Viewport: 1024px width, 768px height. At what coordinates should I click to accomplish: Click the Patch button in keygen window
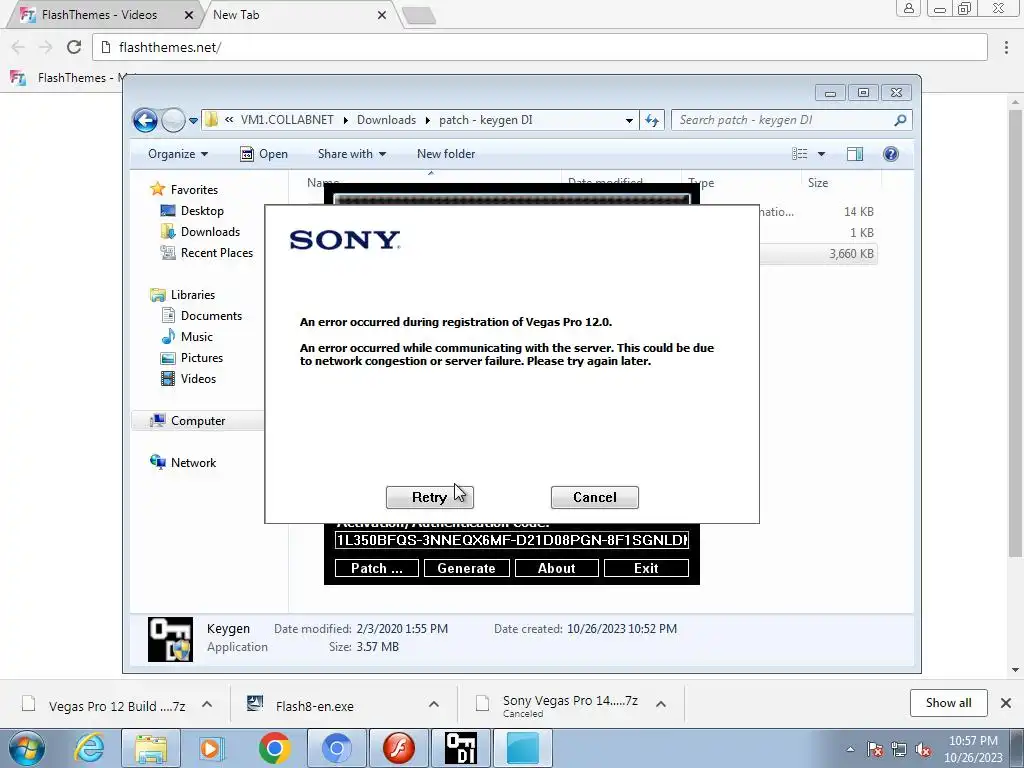(x=377, y=568)
